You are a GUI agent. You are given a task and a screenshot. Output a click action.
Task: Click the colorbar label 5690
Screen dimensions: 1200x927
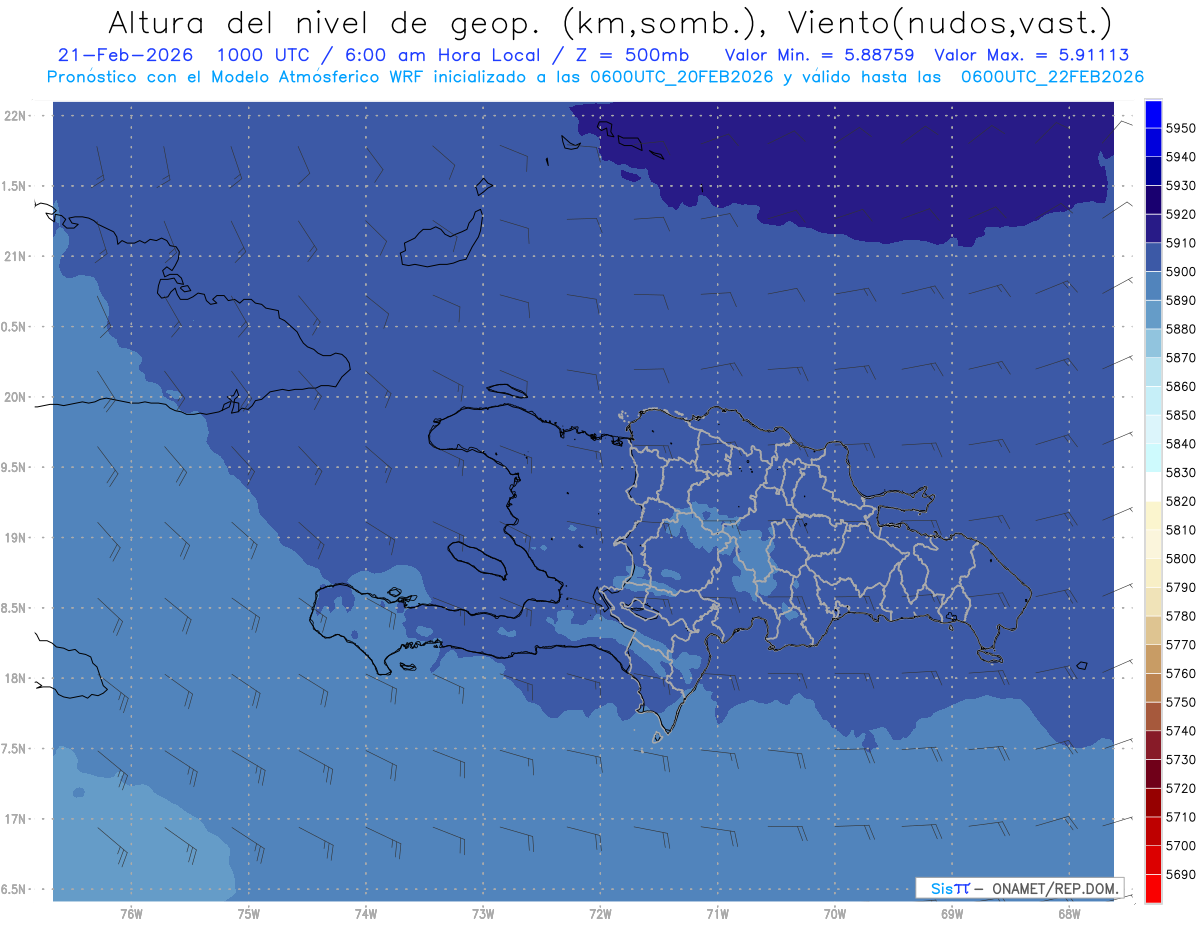tap(1180, 874)
